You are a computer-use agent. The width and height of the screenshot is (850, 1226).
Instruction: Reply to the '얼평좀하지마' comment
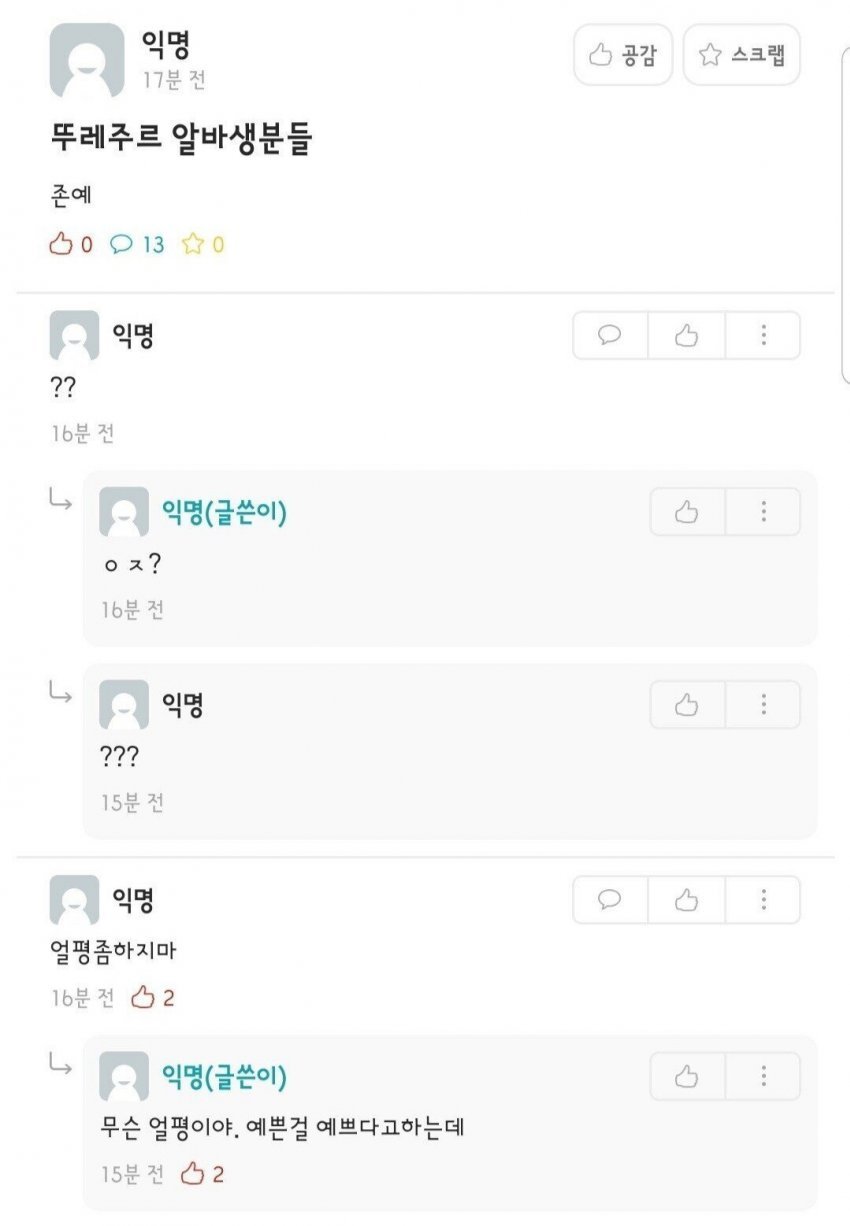610,900
